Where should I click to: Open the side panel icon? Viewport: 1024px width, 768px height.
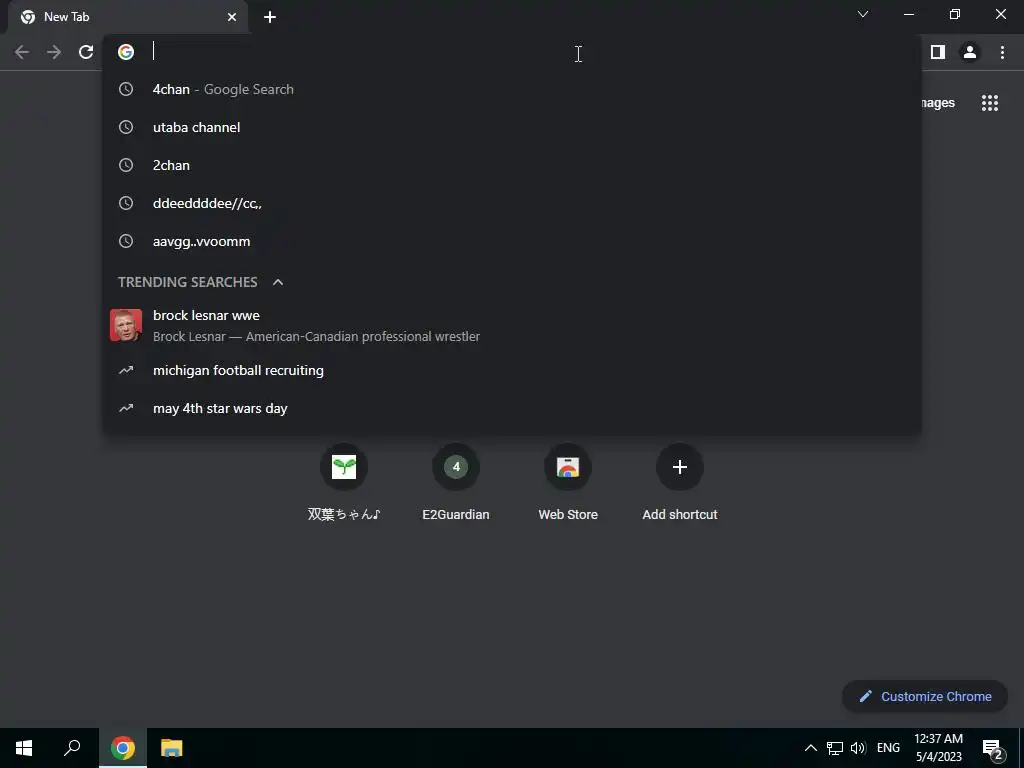(938, 52)
